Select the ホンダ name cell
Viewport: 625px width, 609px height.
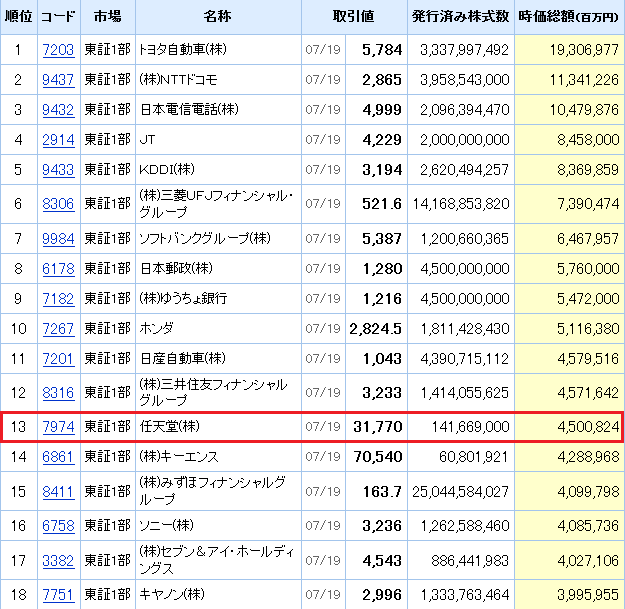(x=218, y=329)
